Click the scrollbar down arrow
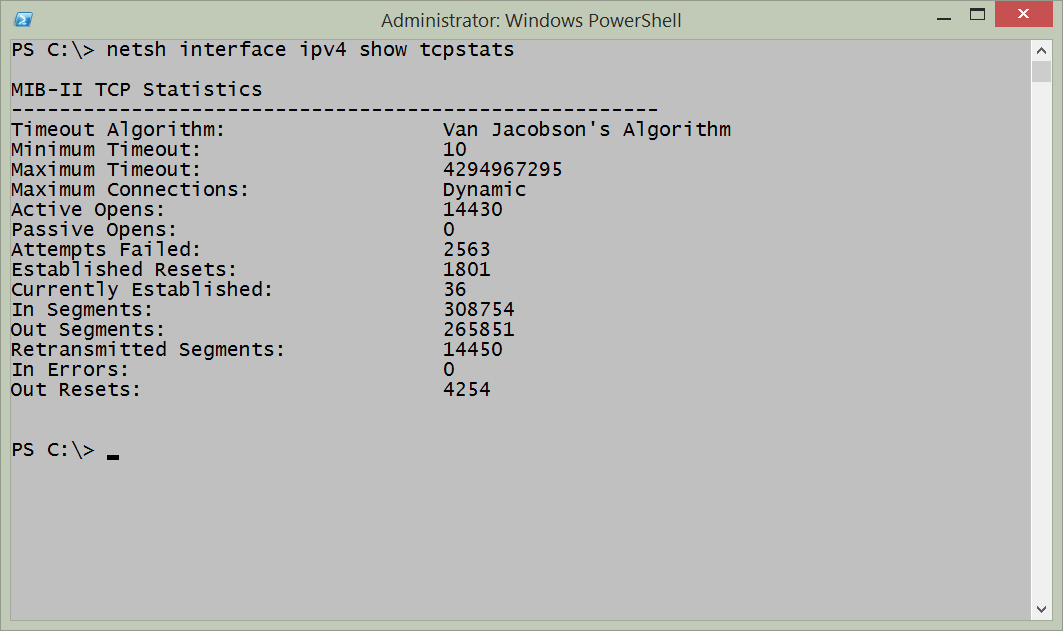Screen dimensions: 1063x631 pyautogui.click(x=1040, y=608)
